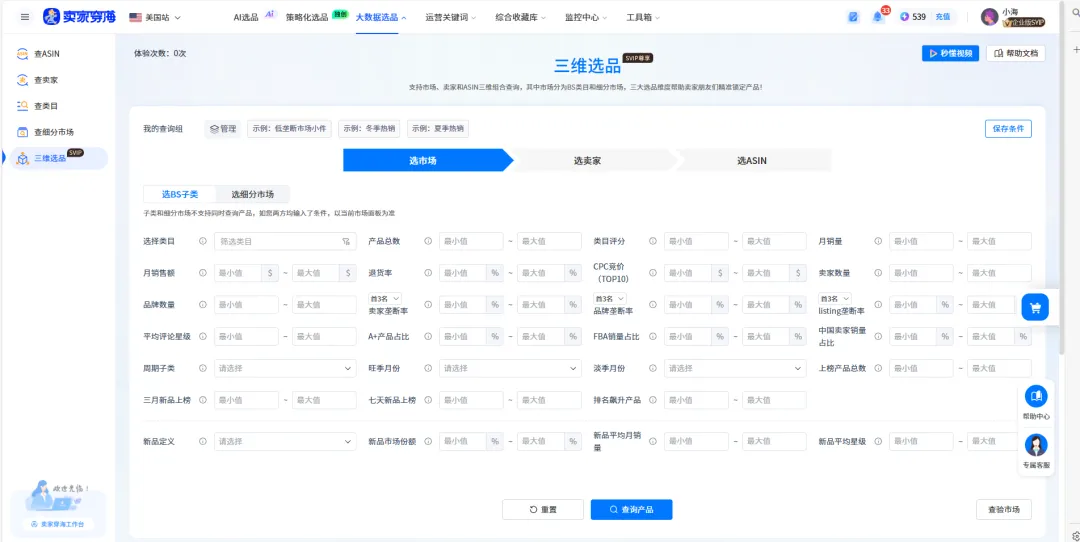
Task: Click info icon next to 新品定义
Action: tap(202, 441)
